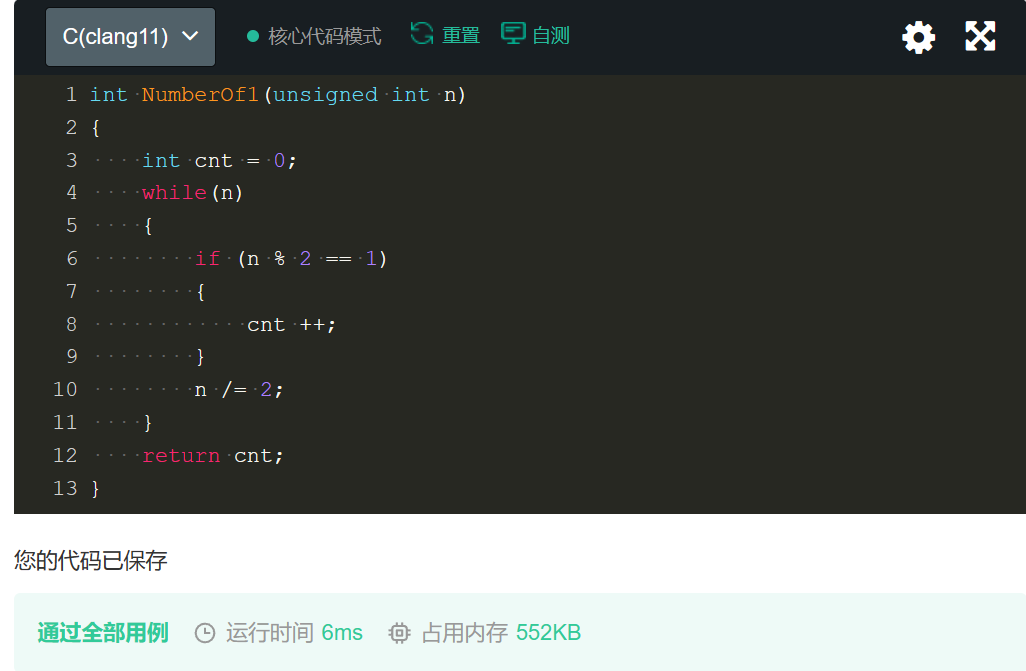
Task: Toggle the 核心代码模式 green dot indicator
Action: [253, 37]
